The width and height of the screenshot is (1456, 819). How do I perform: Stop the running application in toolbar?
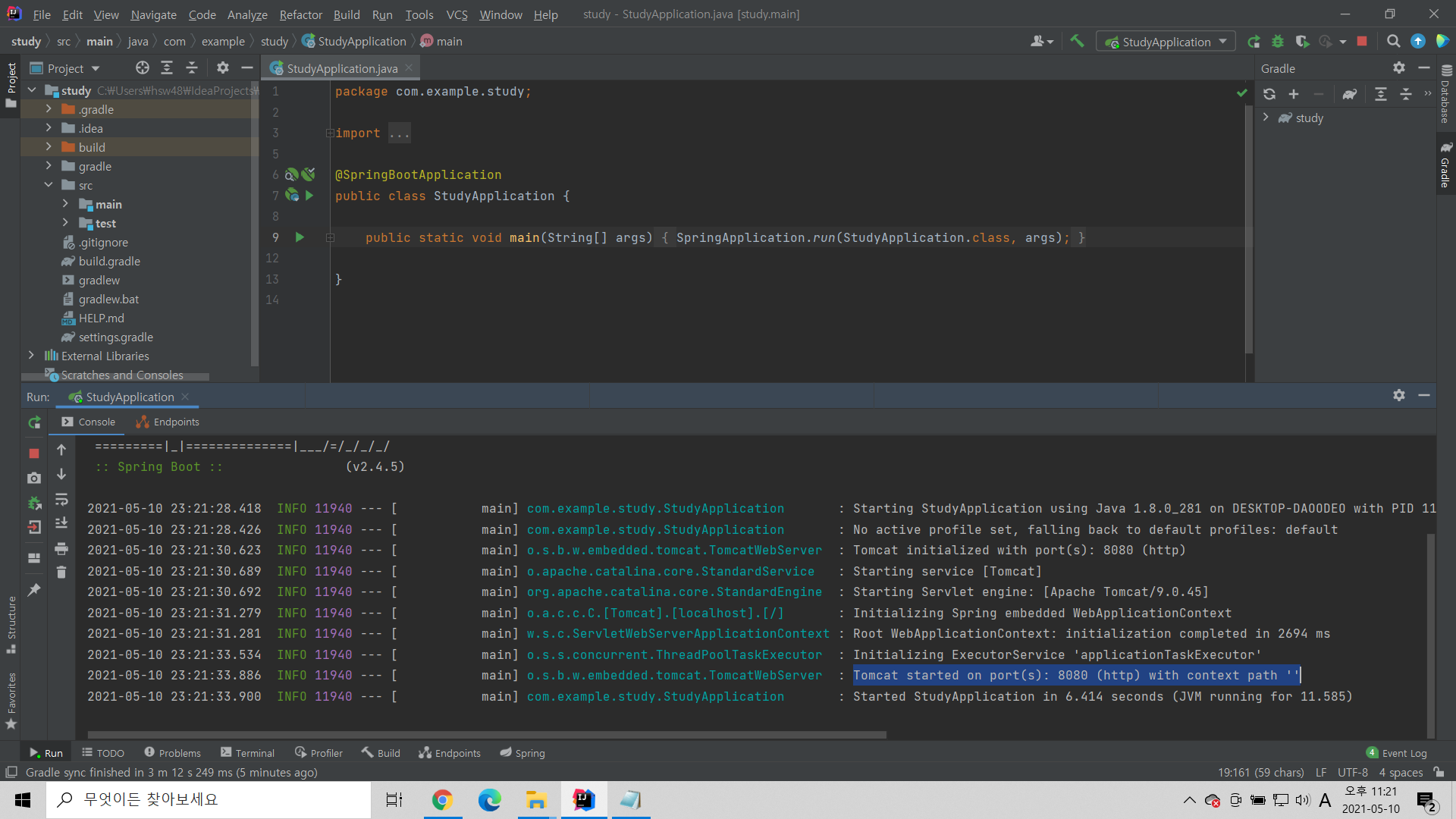click(x=1362, y=42)
